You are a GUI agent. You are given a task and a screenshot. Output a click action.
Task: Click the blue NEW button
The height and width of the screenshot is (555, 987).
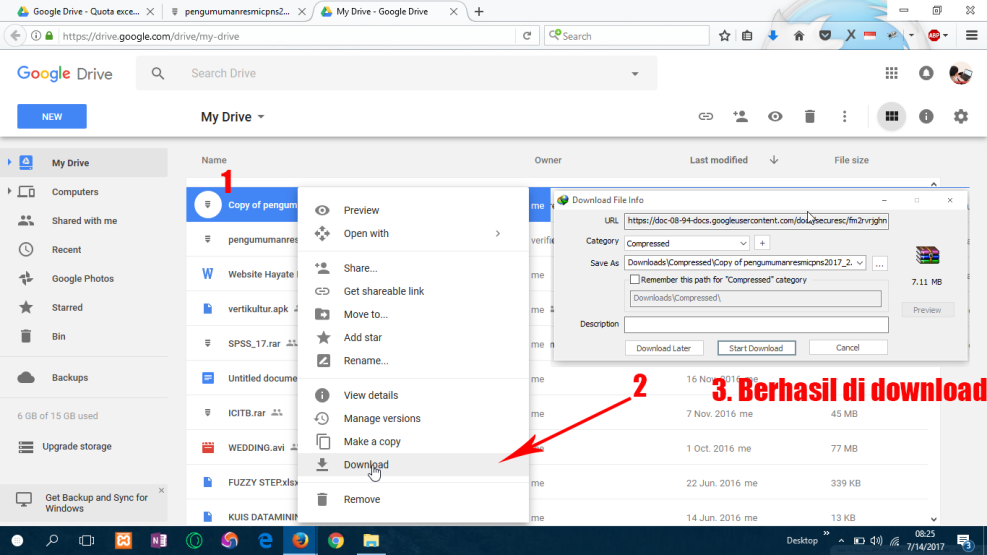(52, 116)
